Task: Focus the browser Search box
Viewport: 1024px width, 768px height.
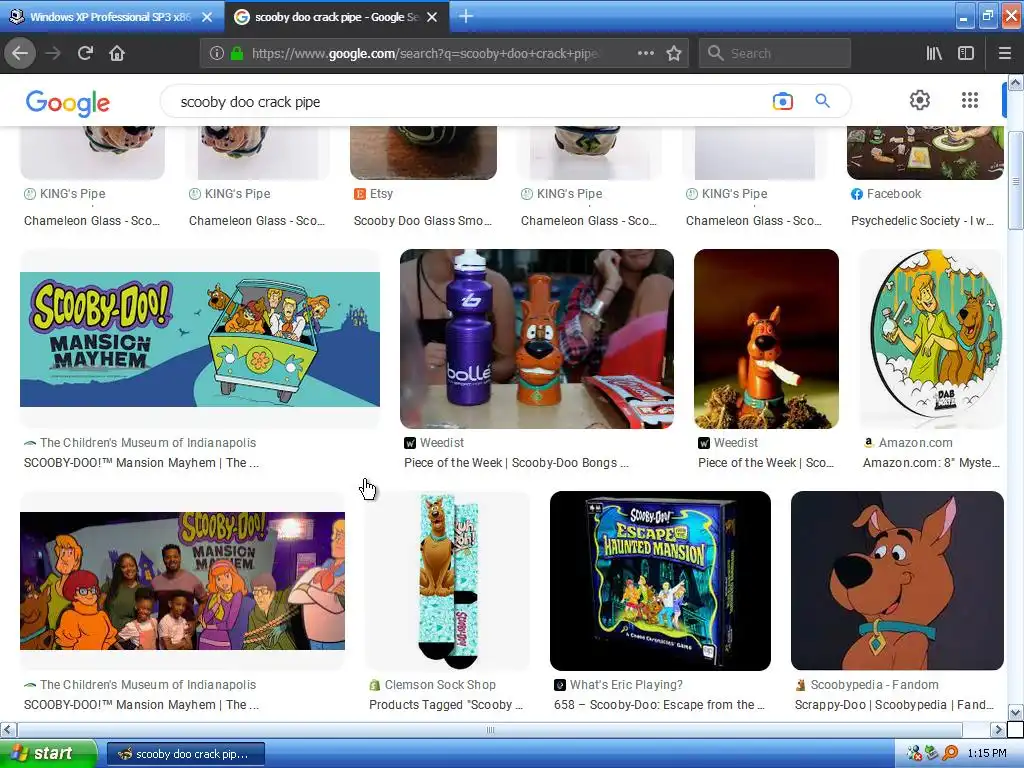Action: point(775,54)
